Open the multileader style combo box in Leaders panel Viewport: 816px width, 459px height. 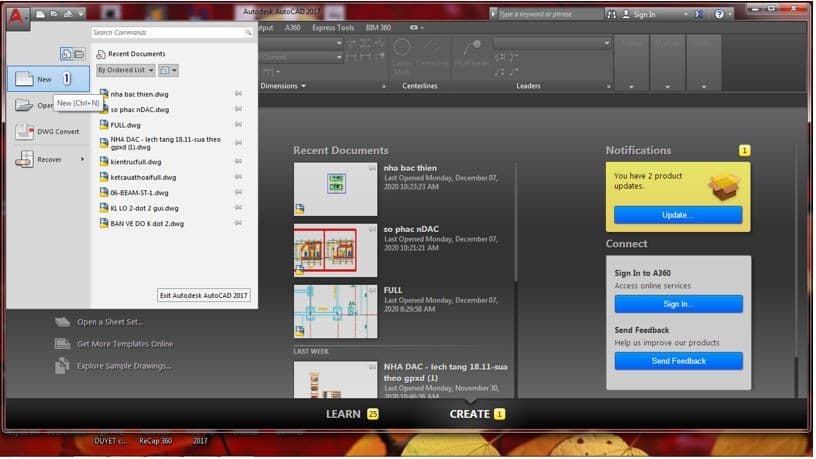pyautogui.click(x=553, y=43)
